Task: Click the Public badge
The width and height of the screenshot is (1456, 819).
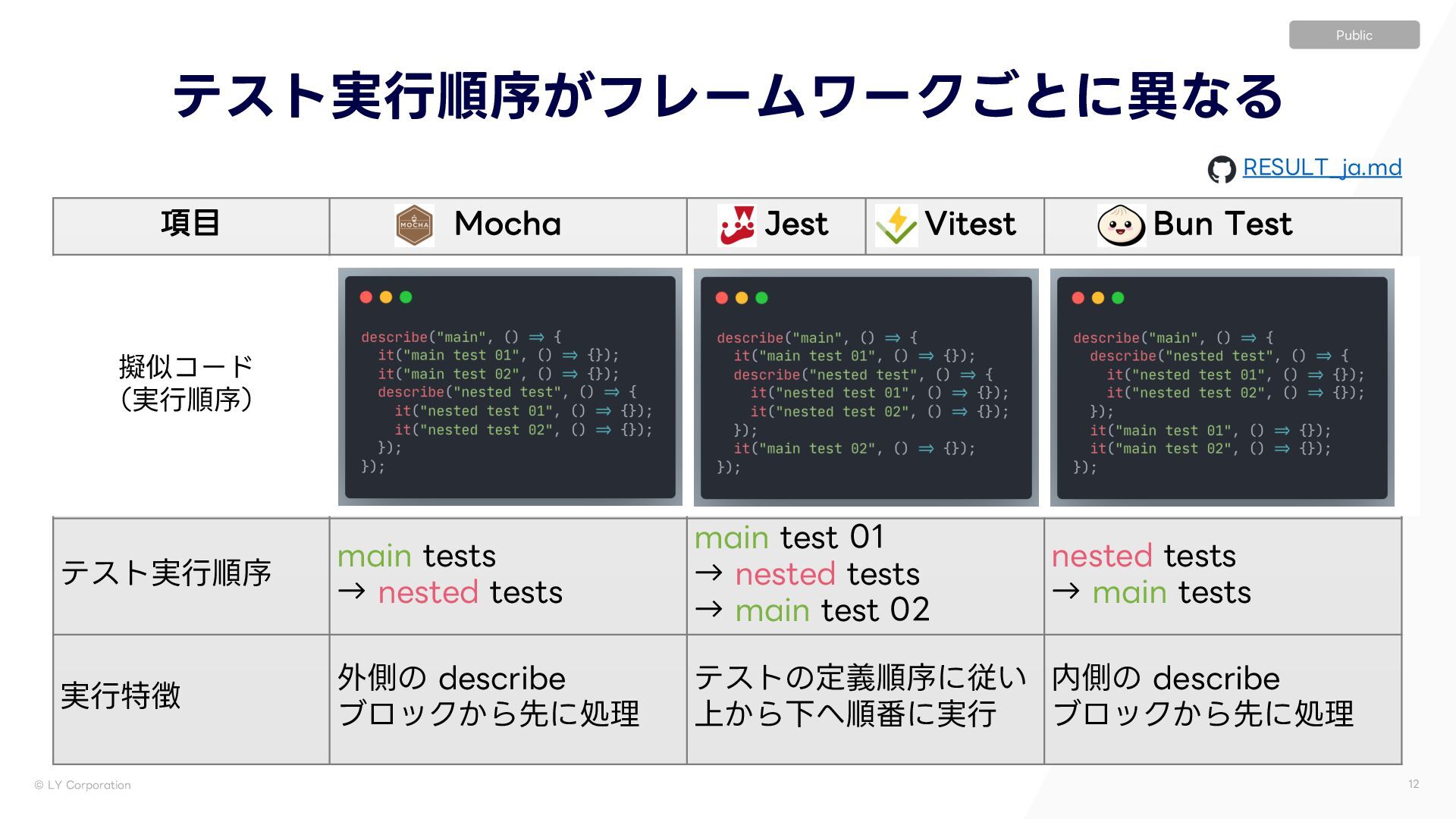Action: click(x=1354, y=35)
